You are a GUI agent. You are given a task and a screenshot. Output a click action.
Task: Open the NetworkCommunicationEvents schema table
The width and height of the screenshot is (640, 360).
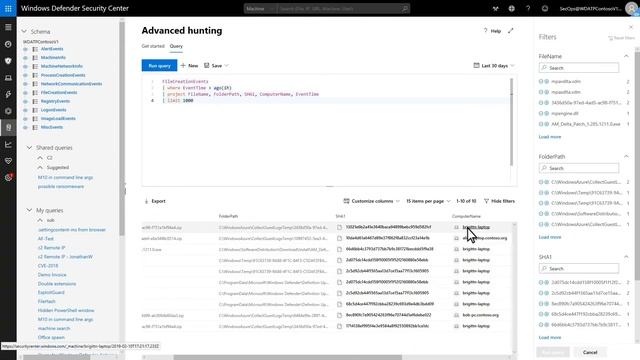point(71,84)
